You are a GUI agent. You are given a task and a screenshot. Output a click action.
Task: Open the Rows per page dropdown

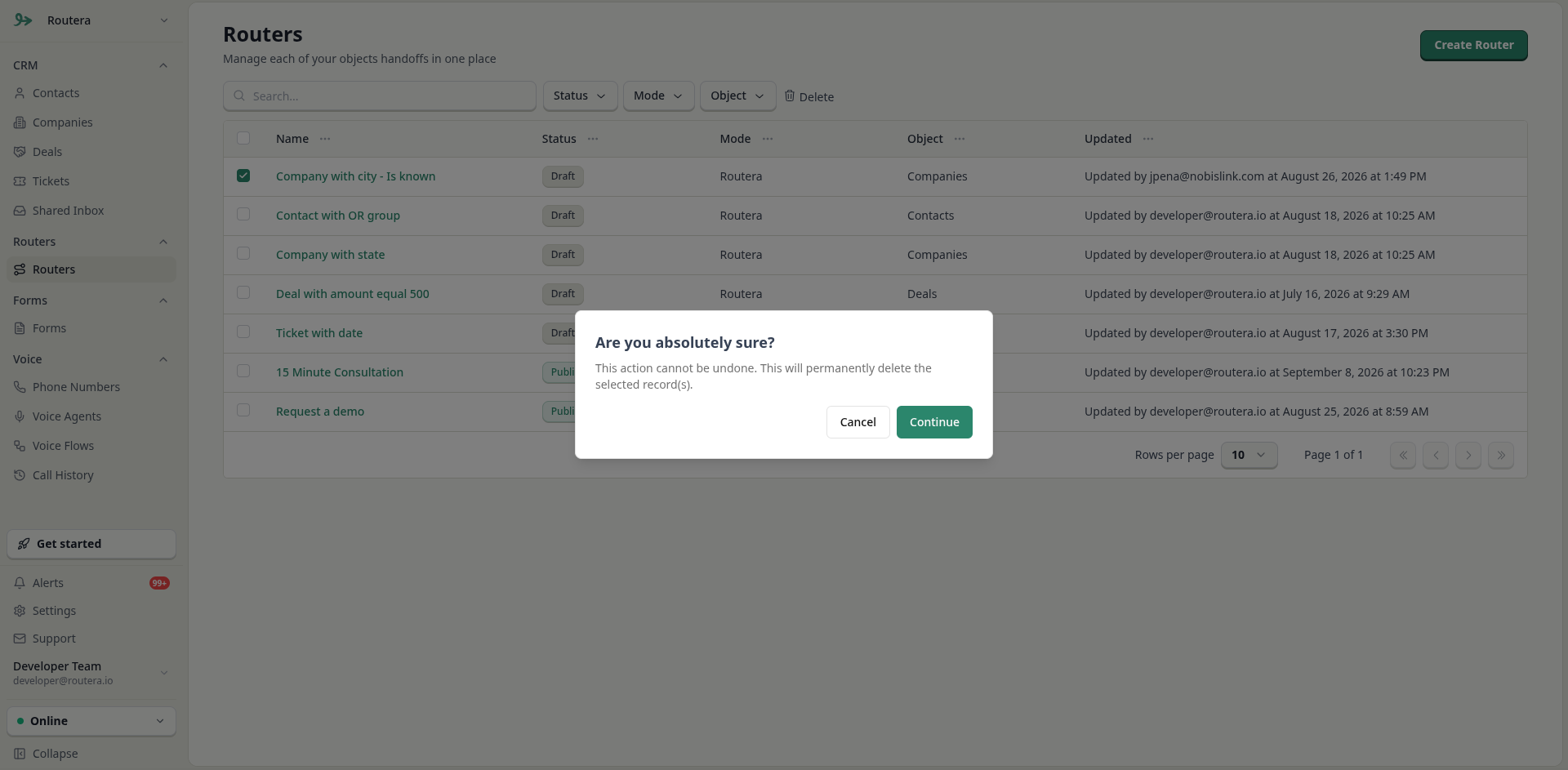[x=1249, y=455]
